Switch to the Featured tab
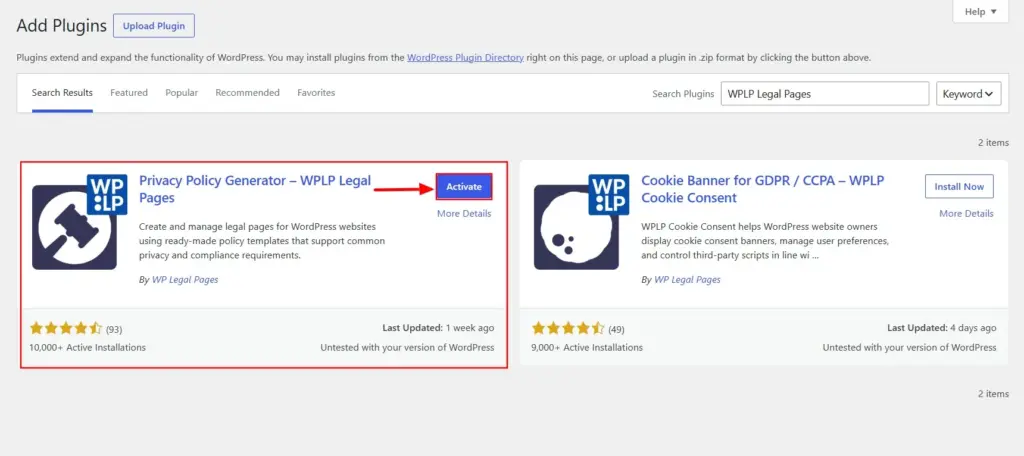Image resolution: width=1024 pixels, height=456 pixels. 129,93
